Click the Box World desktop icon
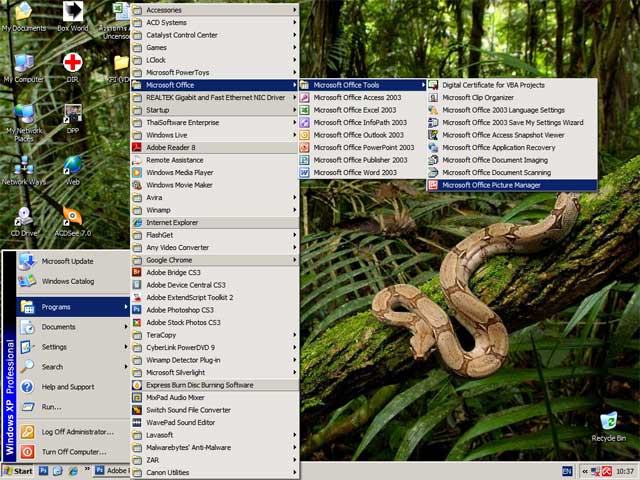 pyautogui.click(x=72, y=14)
